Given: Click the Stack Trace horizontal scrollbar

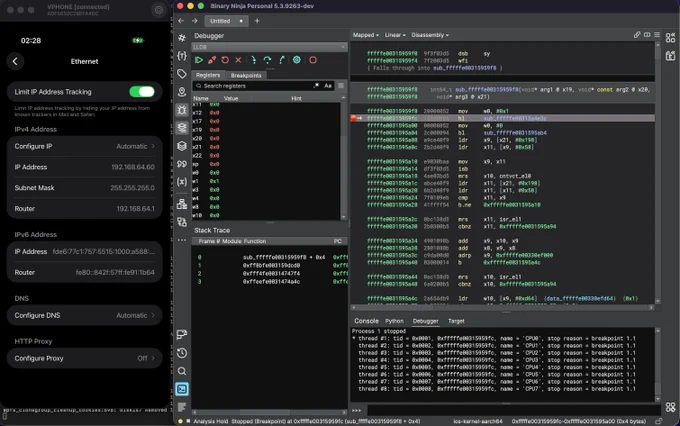Looking at the screenshot, I should pos(269,413).
